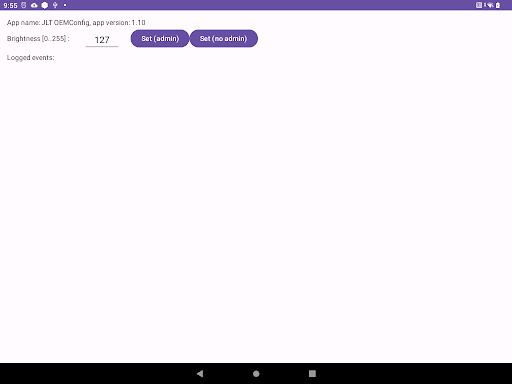This screenshot has height=384, width=512.
Task: Tap the 'Brightness [0..255]' label
Action: (x=38, y=39)
